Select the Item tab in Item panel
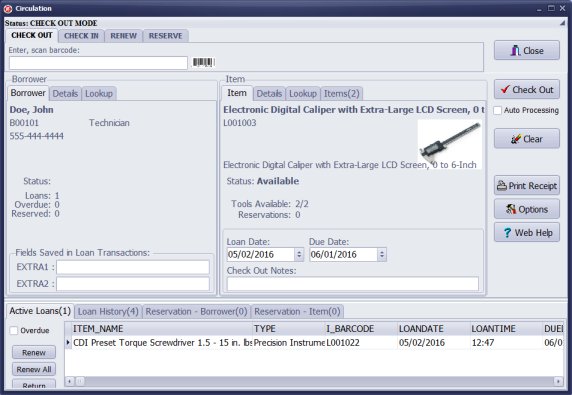This screenshot has height=395, width=572. pos(237,93)
